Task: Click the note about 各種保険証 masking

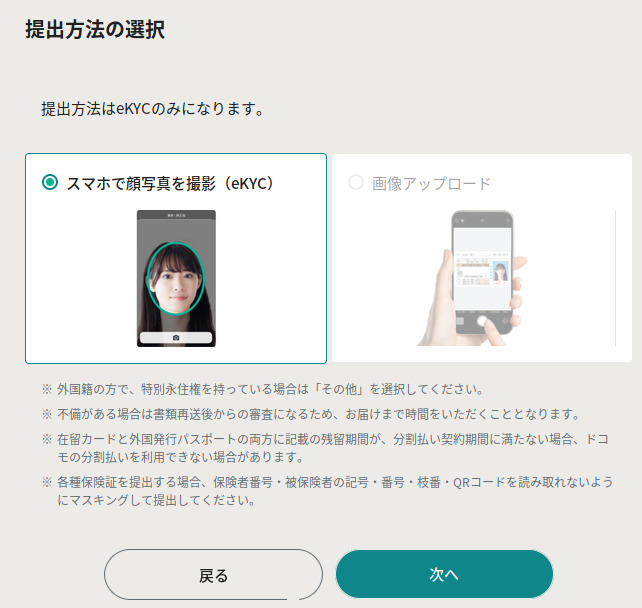Action: [x=328, y=491]
